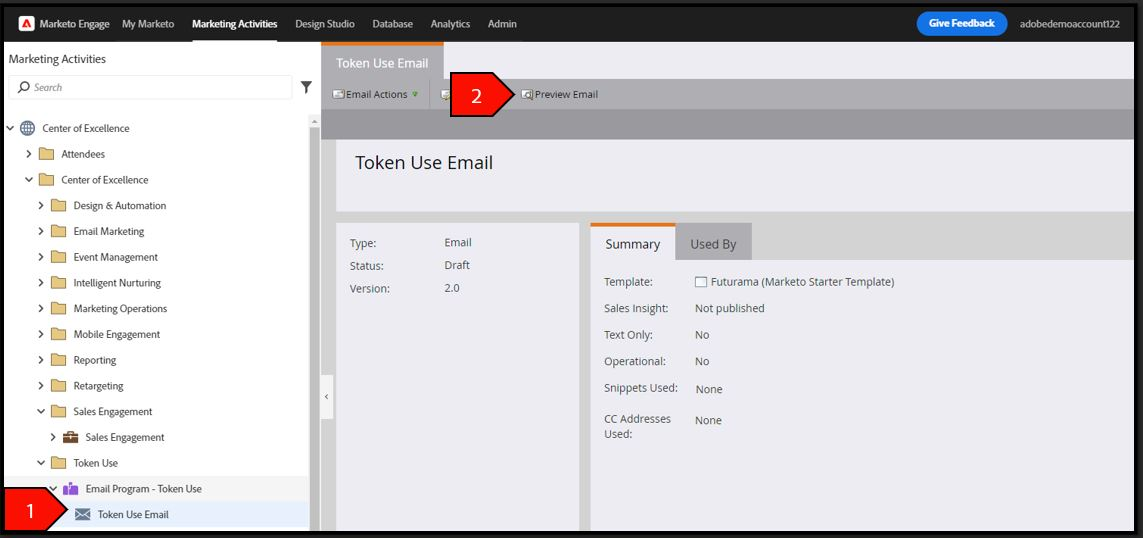
Task: Expand the Intelligent Nurturing folder
Action: coord(42,283)
